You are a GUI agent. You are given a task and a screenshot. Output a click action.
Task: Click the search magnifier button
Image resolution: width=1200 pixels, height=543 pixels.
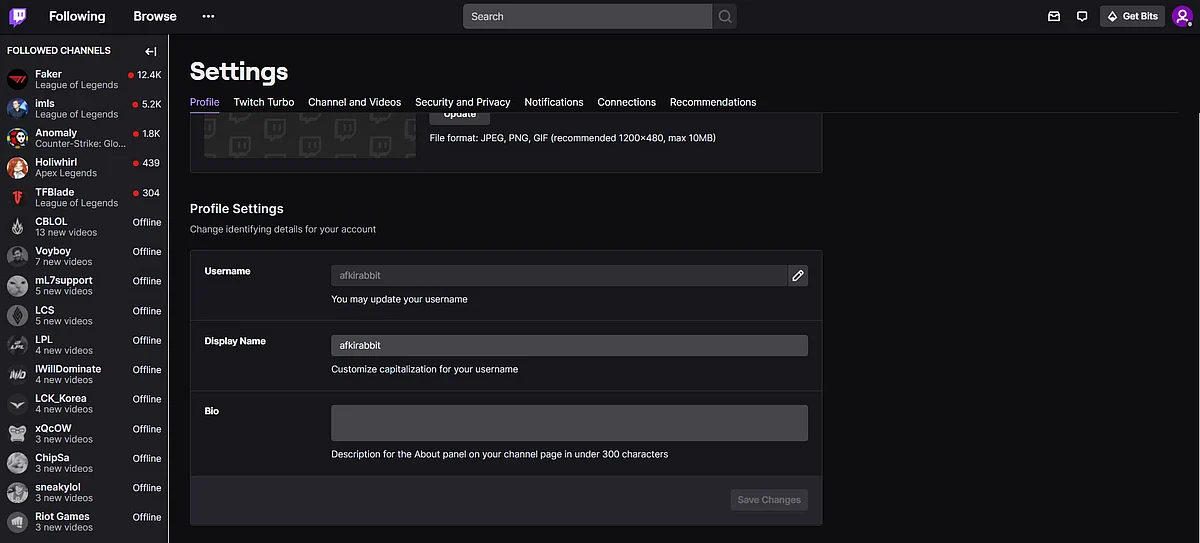[x=725, y=16]
